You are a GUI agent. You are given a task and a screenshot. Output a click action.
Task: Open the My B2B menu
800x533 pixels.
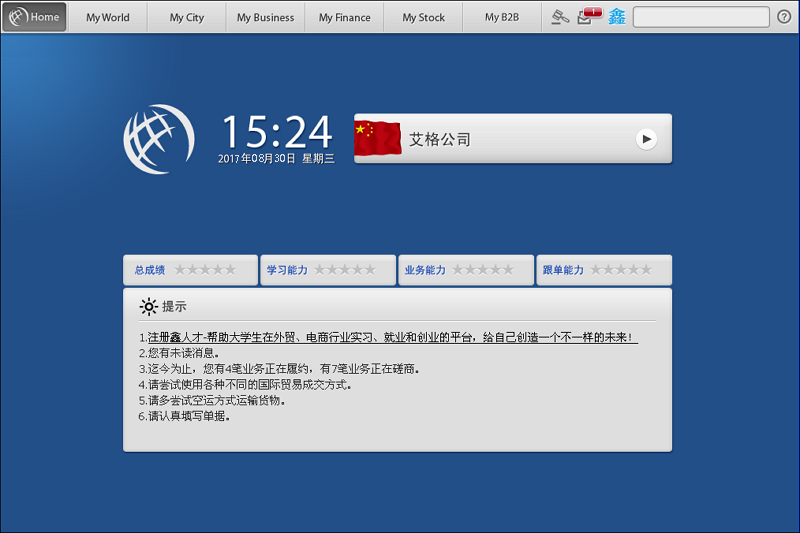click(502, 17)
